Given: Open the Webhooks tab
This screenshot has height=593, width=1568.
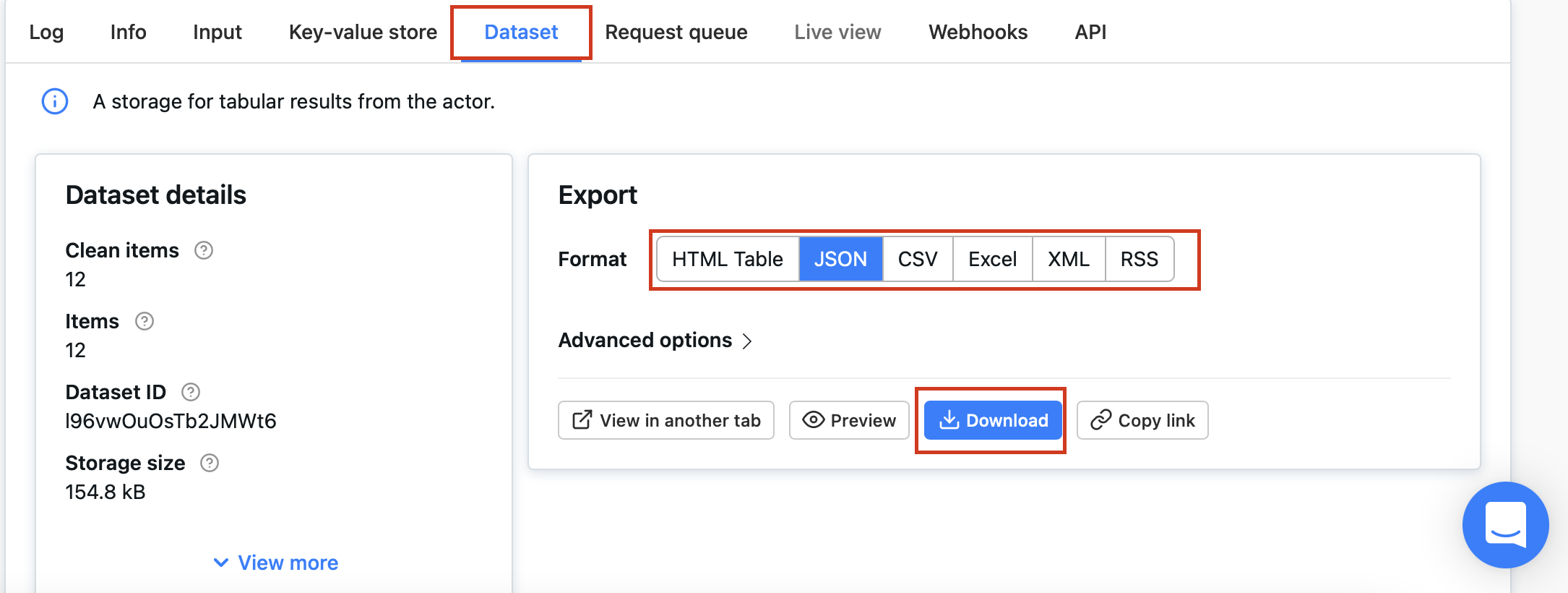Looking at the screenshot, I should click(x=978, y=32).
